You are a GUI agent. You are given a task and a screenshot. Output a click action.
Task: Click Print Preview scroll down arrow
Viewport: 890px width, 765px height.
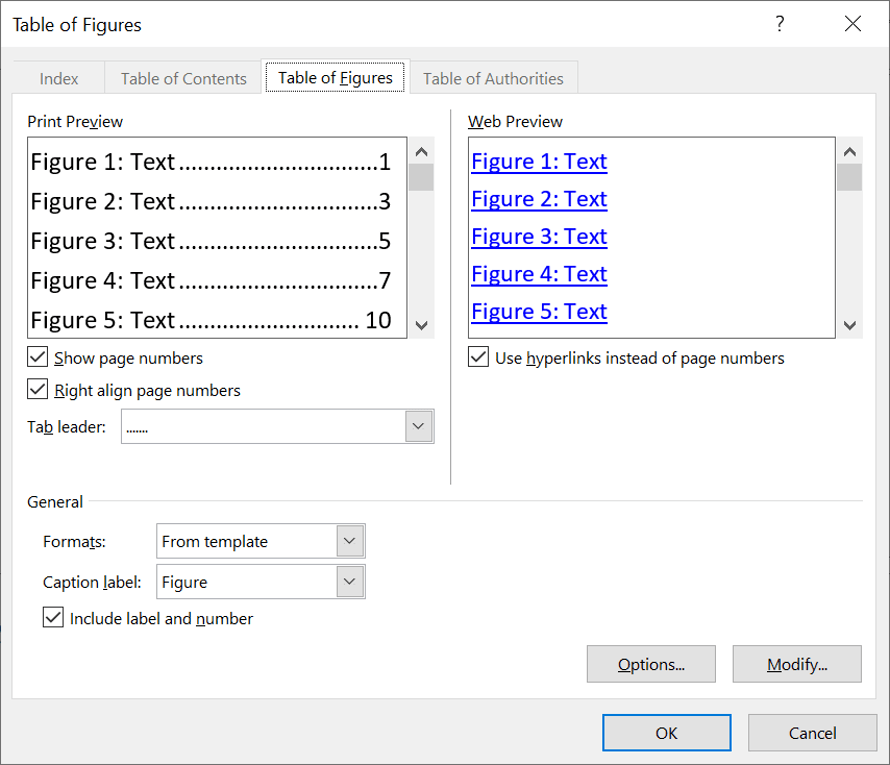(421, 325)
